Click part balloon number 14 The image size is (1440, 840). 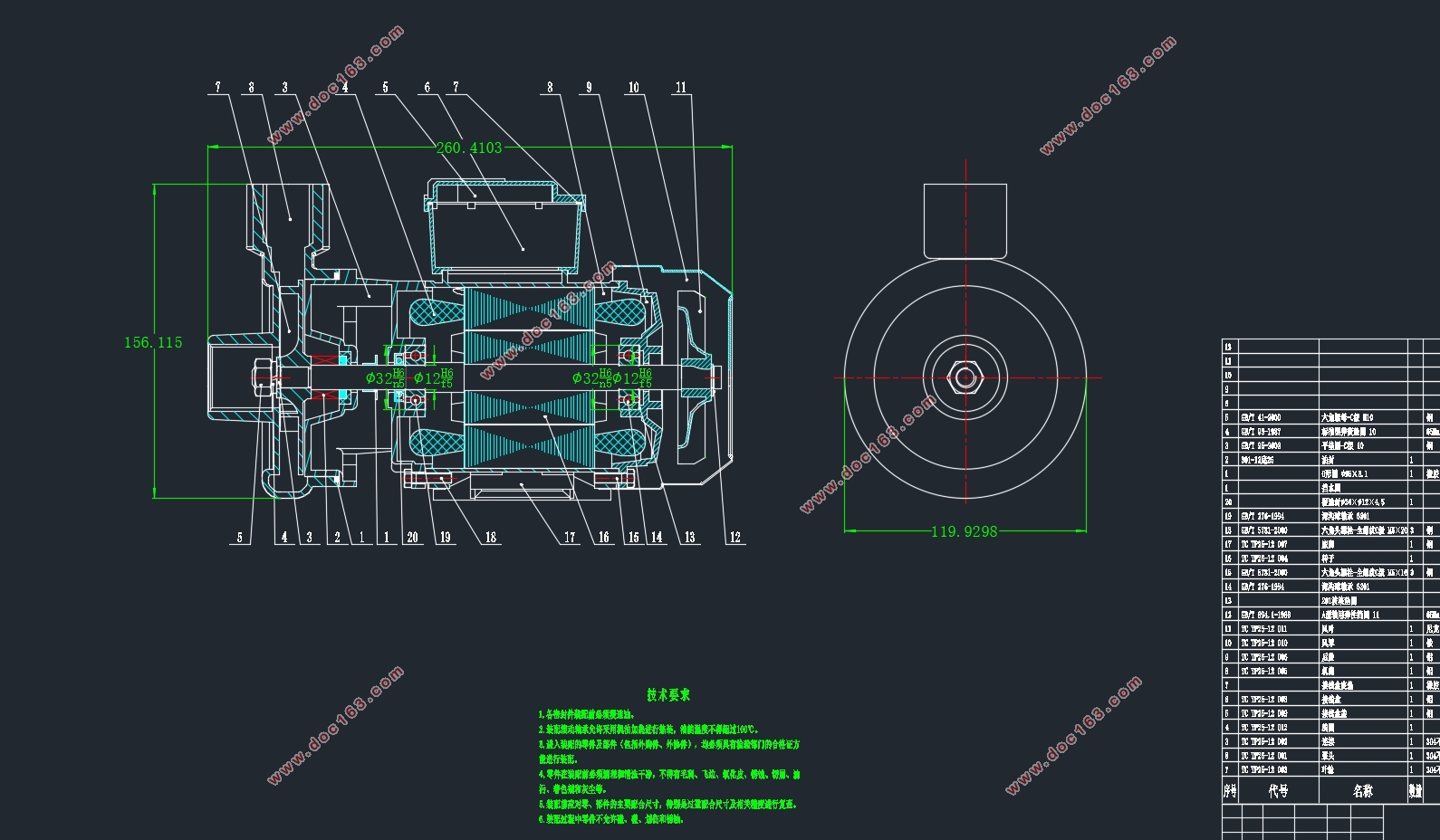[x=657, y=537]
